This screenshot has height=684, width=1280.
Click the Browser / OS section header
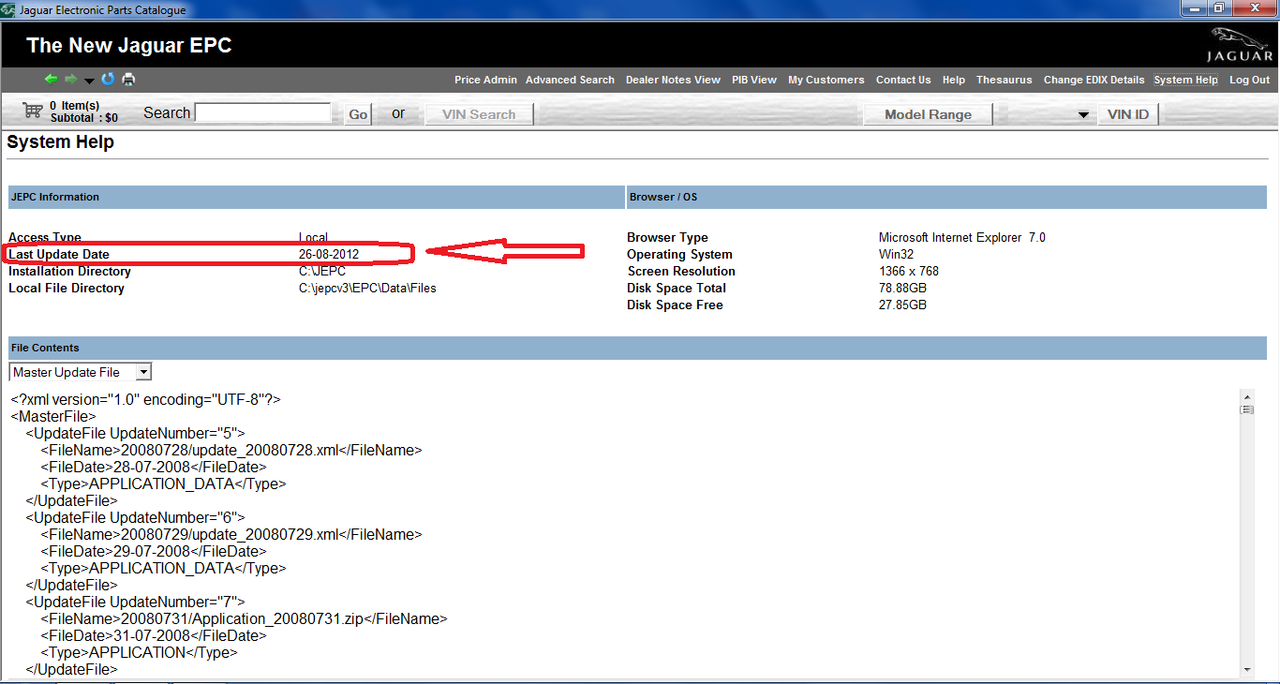point(946,197)
